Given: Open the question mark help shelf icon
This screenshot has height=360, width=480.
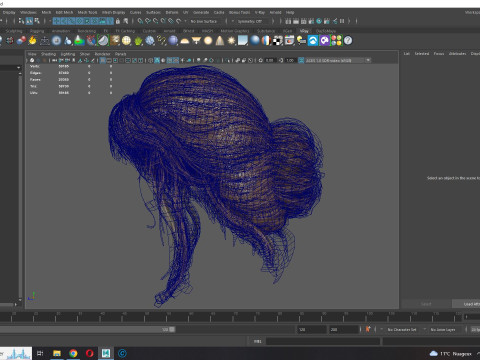Looking at the screenshot, I should [348, 41].
